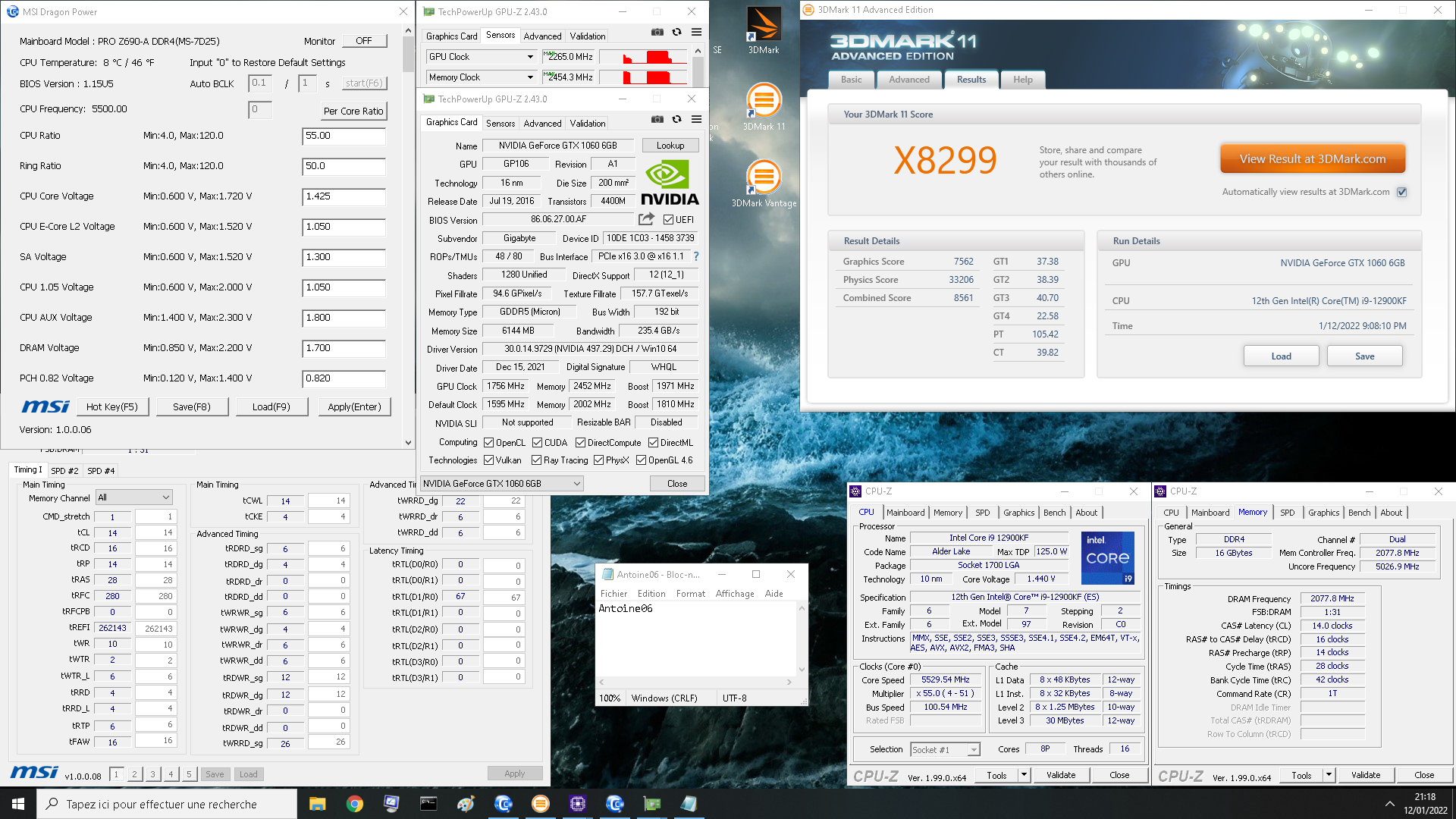Toggle the CUDA checkbox

pyautogui.click(x=537, y=443)
